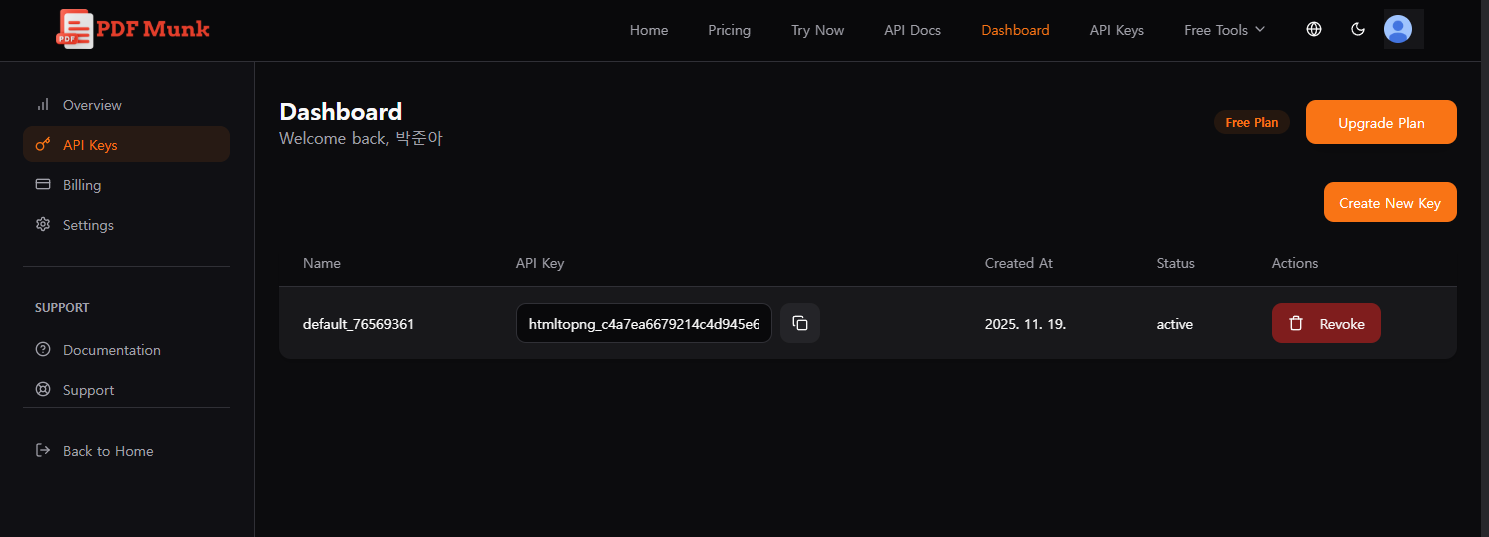Viewport: 1489px width, 537px height.
Task: Click the Upgrade Plan button
Action: (x=1381, y=123)
